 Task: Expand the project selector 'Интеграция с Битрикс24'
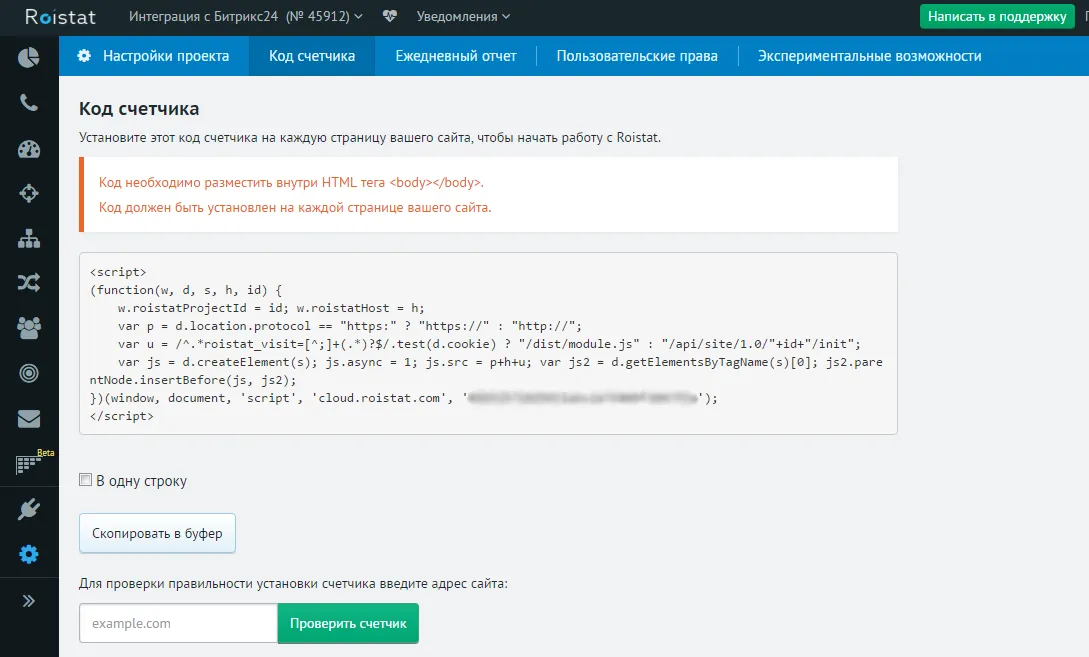[246, 16]
